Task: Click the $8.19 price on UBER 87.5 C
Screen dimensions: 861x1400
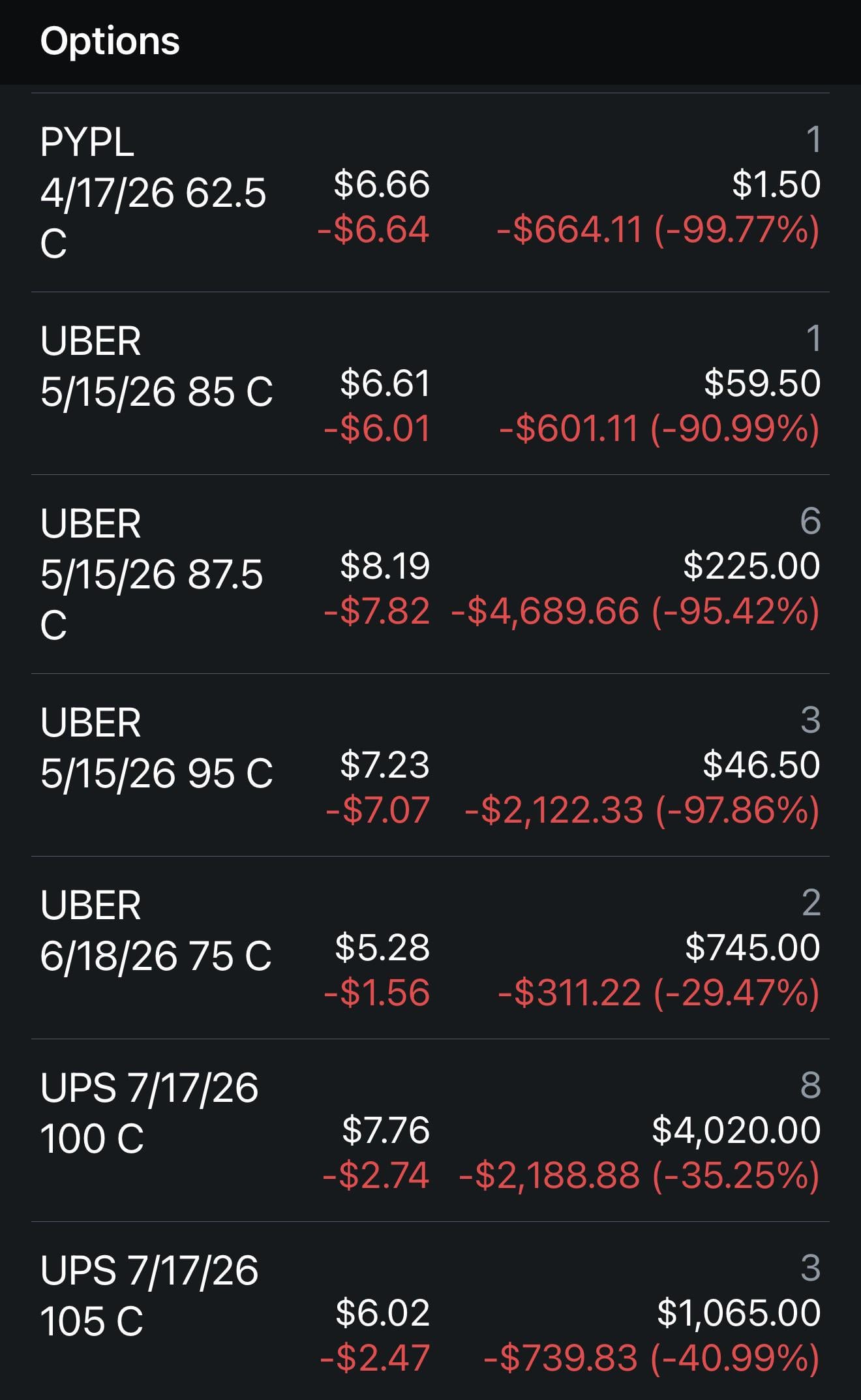Action: (x=385, y=566)
